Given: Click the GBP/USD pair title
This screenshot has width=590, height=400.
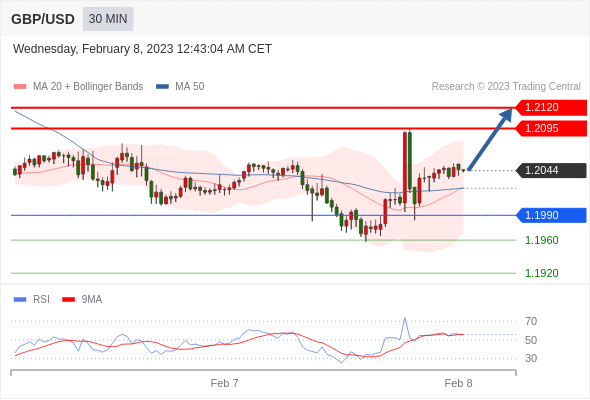Looking at the screenshot, I should click(x=43, y=19).
